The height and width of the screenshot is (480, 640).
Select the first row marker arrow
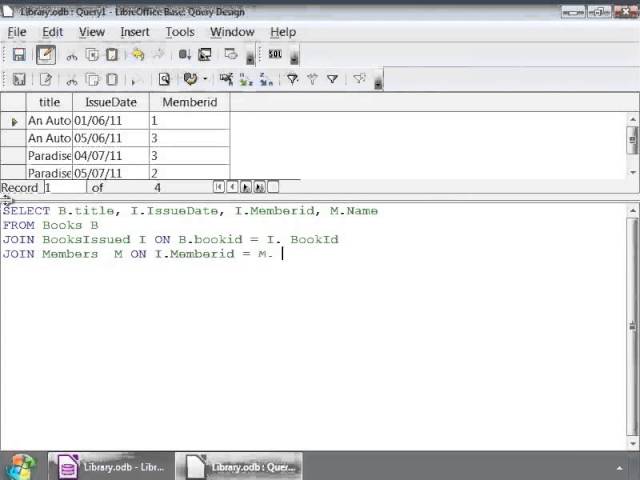click(x=13, y=121)
